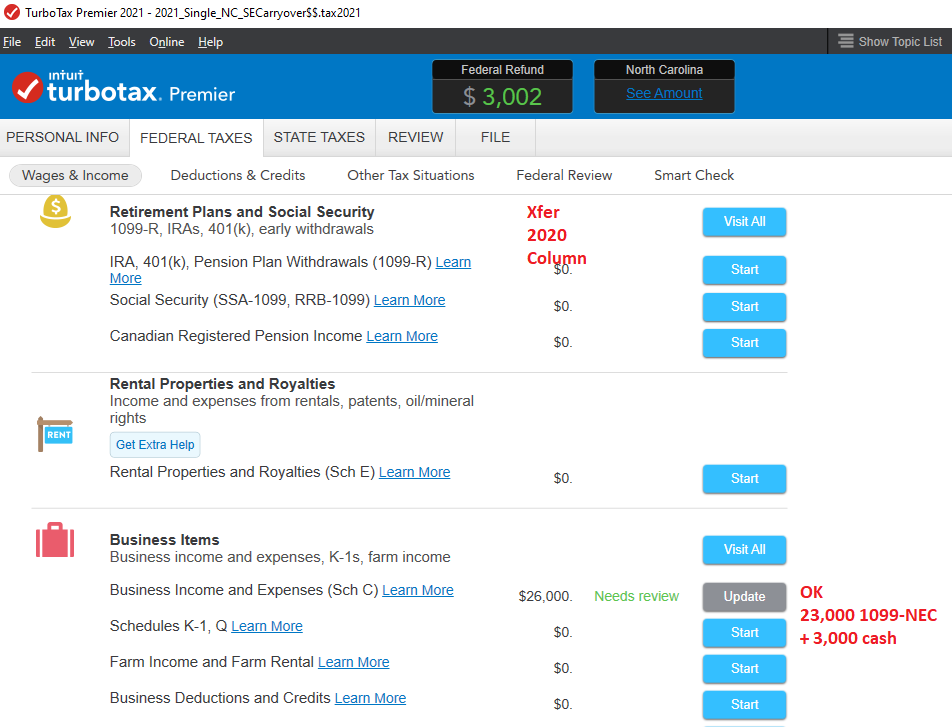Viewport: 952px width, 727px height.
Task: Click the $26,000. Sch C amount
Action: 545,596
